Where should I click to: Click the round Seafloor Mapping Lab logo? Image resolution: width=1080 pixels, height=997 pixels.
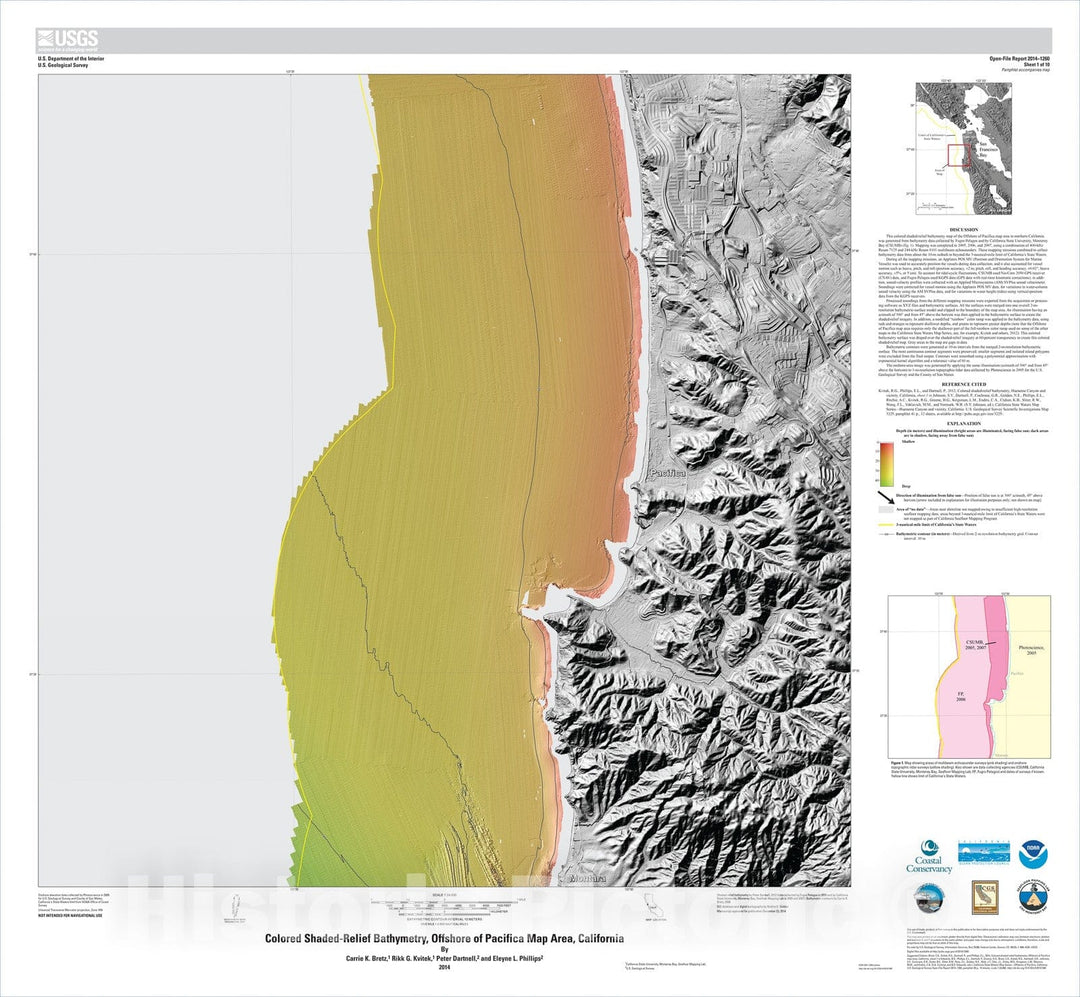pyautogui.click(x=1033, y=896)
